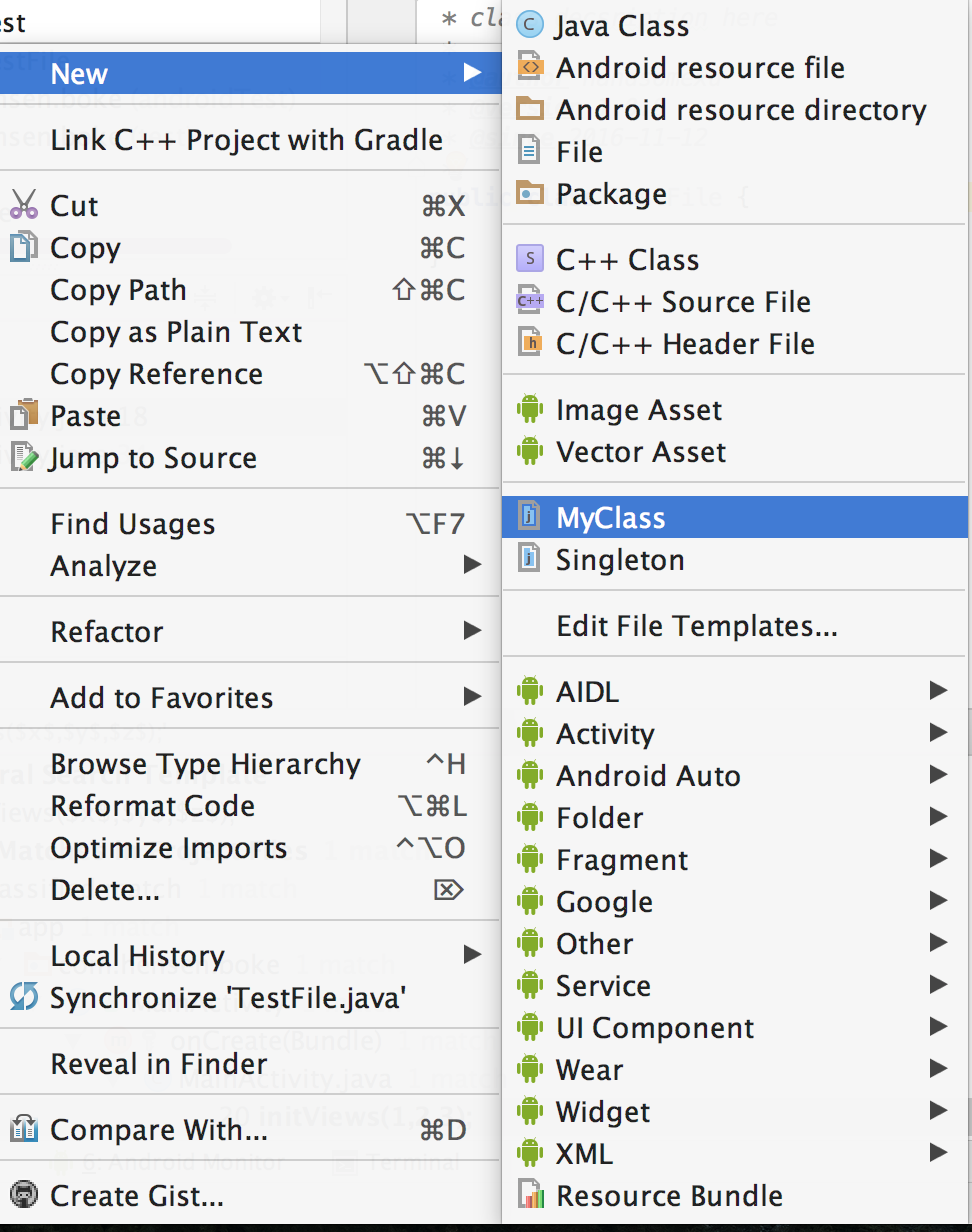This screenshot has height=1232, width=972.
Task: Expand the Refactor submenu arrow
Action: click(472, 631)
